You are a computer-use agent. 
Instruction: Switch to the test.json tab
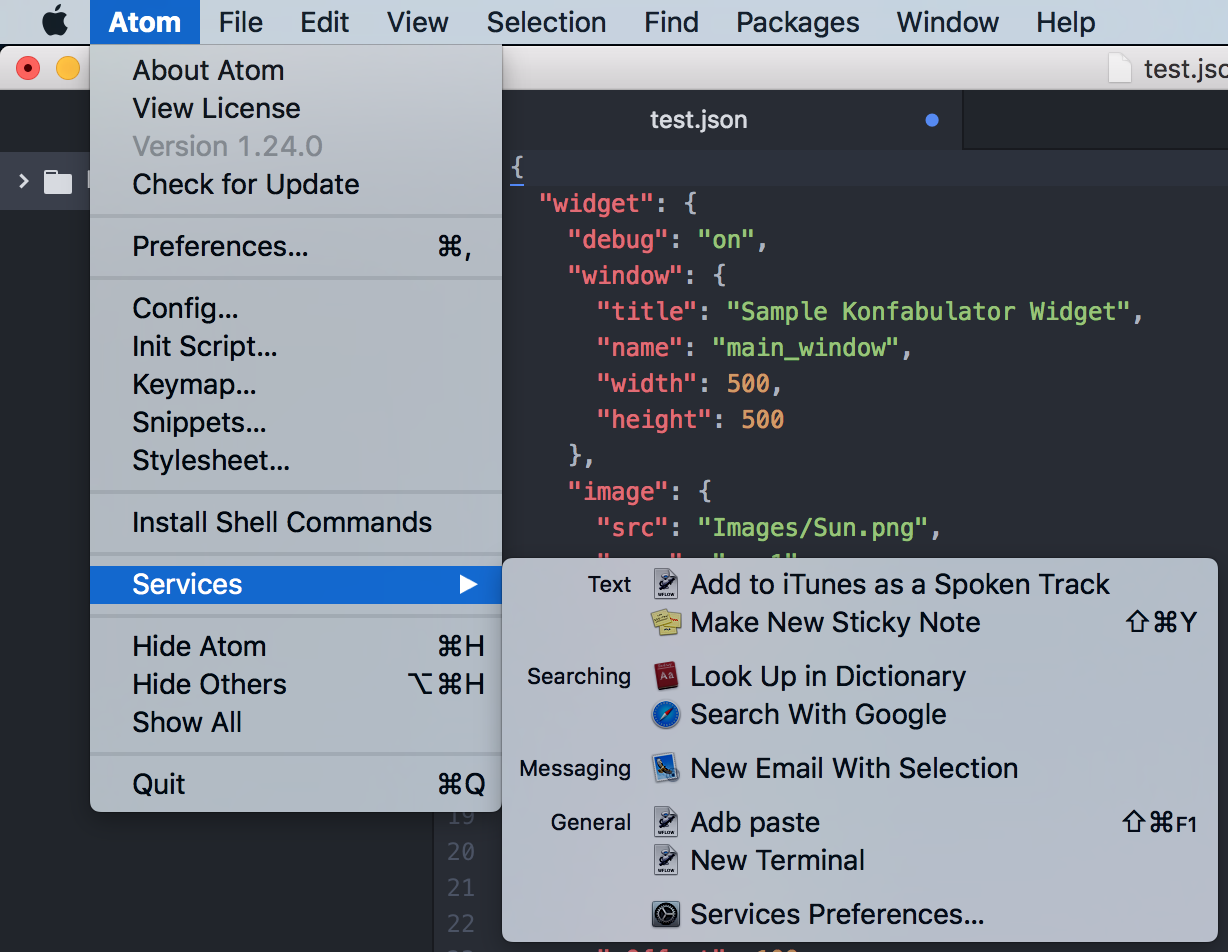[699, 121]
